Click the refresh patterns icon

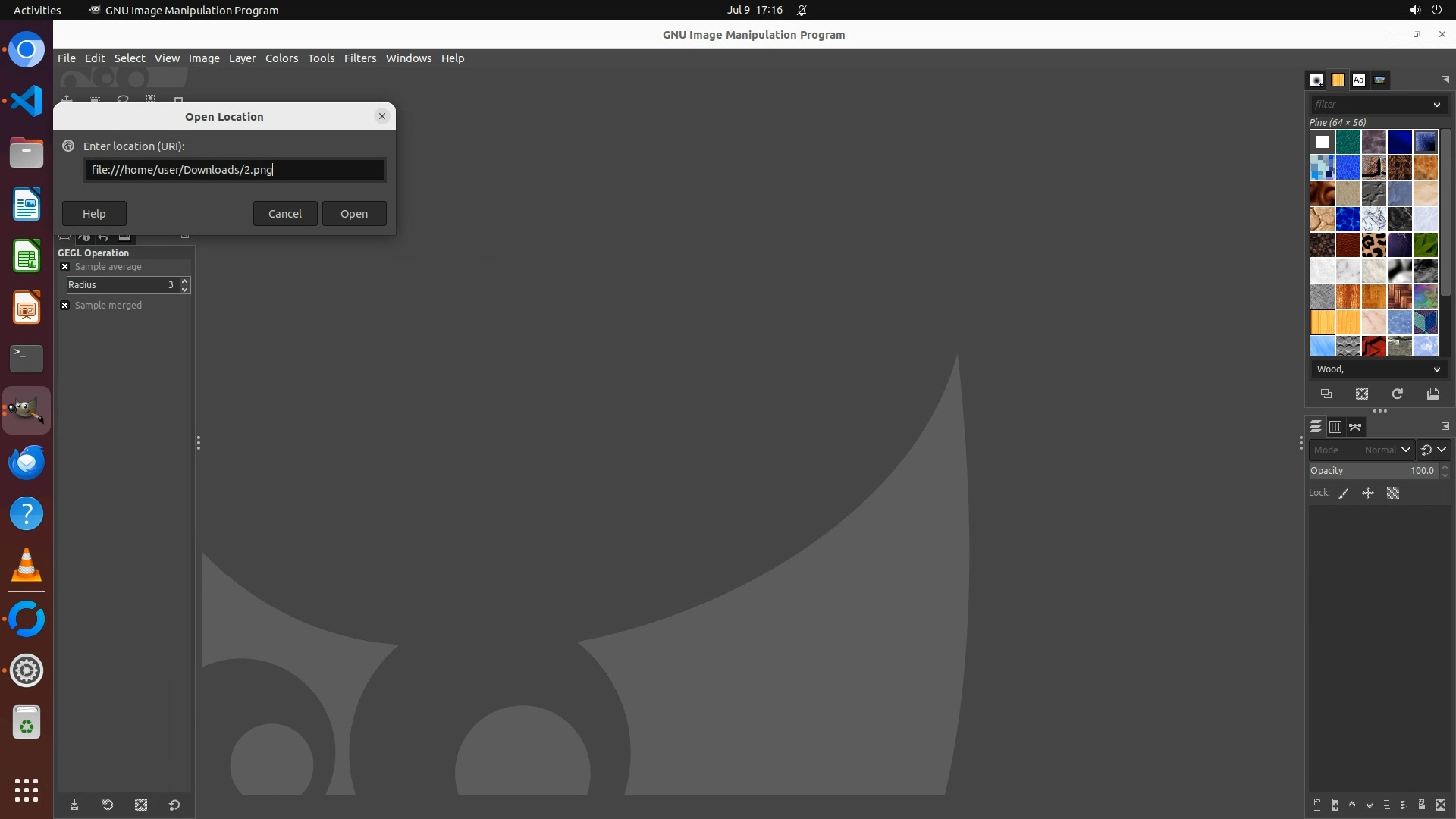click(1397, 394)
